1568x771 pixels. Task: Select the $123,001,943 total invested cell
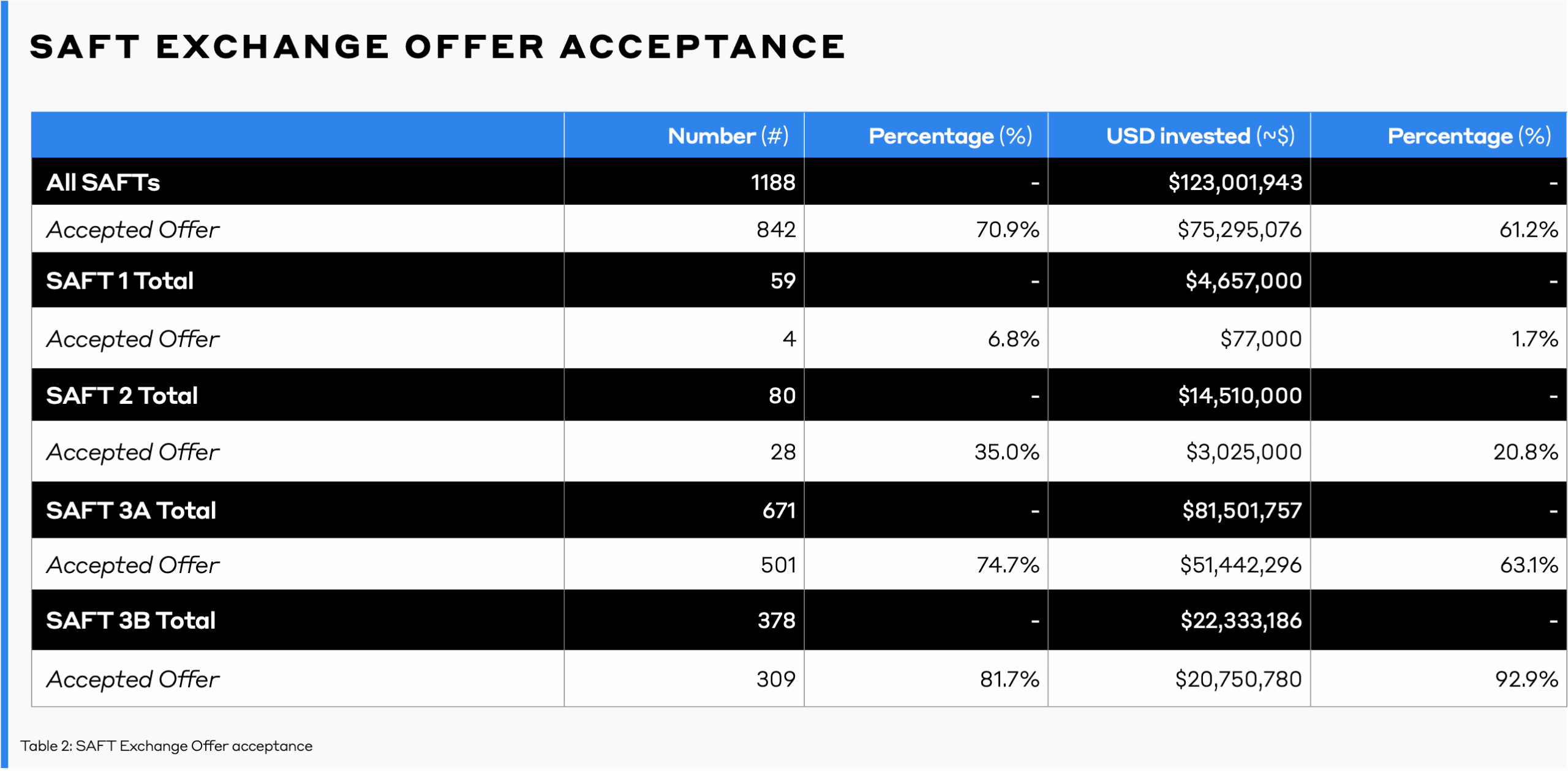pyautogui.click(x=1234, y=183)
